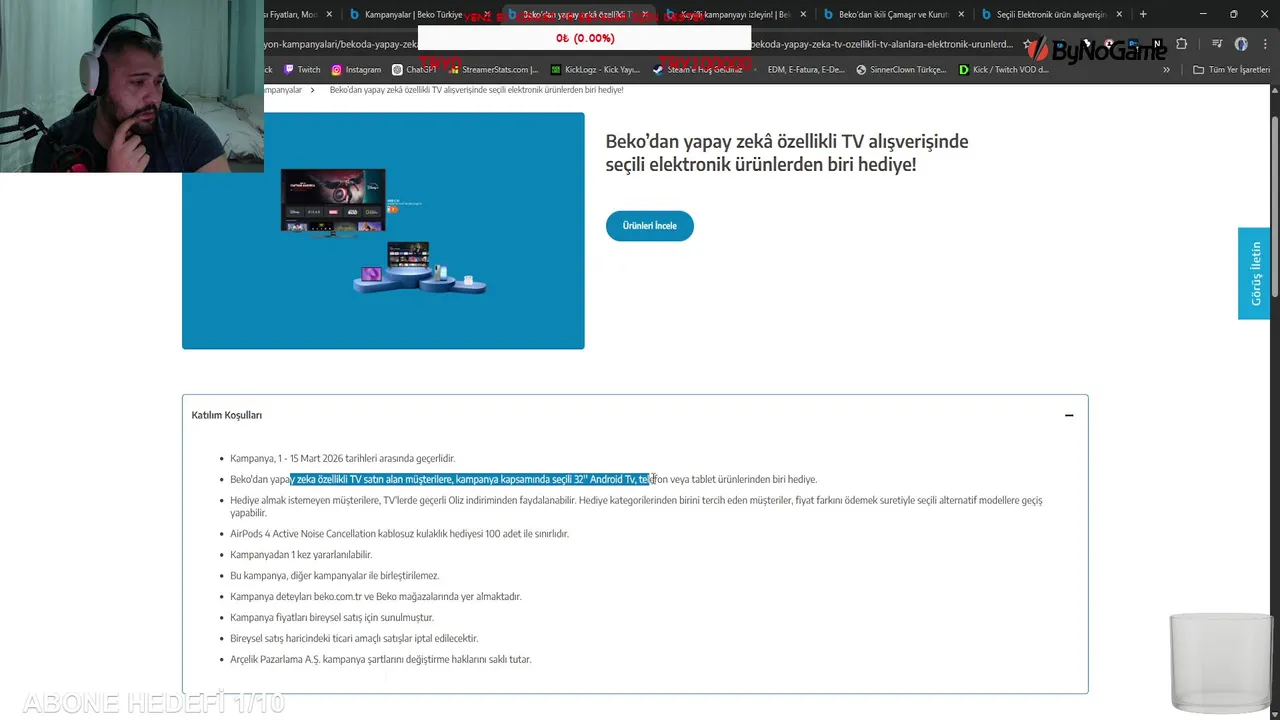
Task: Click the 1 - 15 Mart 2026 date line
Action: coord(343,458)
